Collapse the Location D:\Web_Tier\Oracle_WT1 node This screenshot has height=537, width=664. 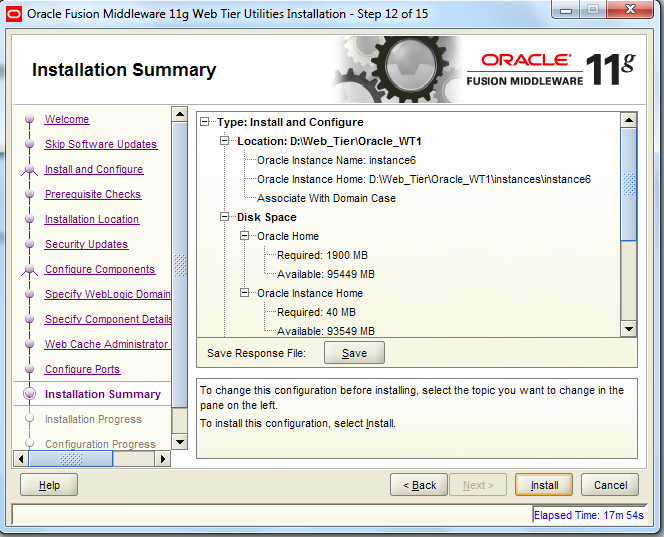(x=224, y=141)
